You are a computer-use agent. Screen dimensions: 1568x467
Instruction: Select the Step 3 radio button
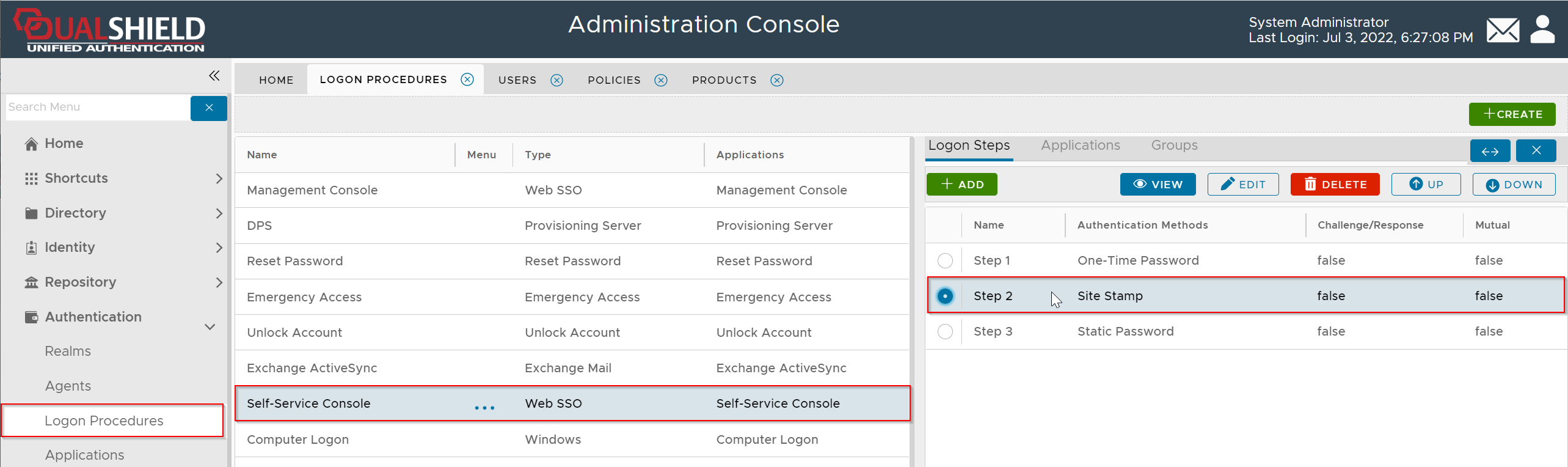[945, 331]
